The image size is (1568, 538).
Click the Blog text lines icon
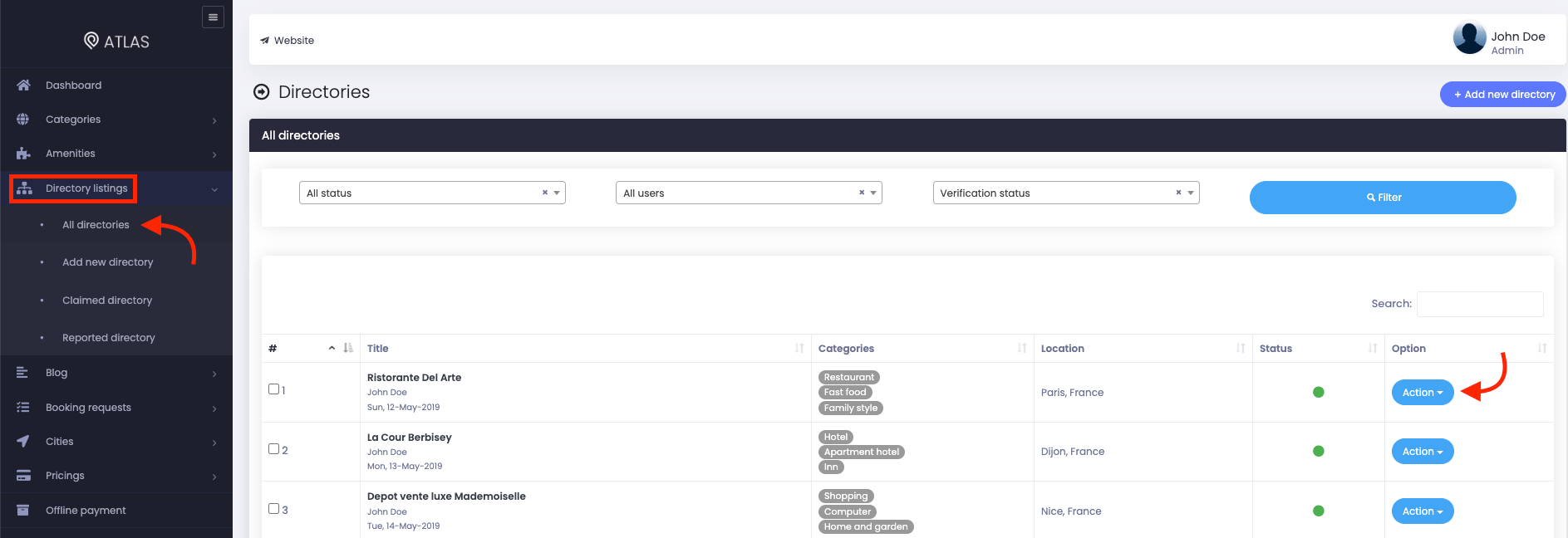[22, 373]
